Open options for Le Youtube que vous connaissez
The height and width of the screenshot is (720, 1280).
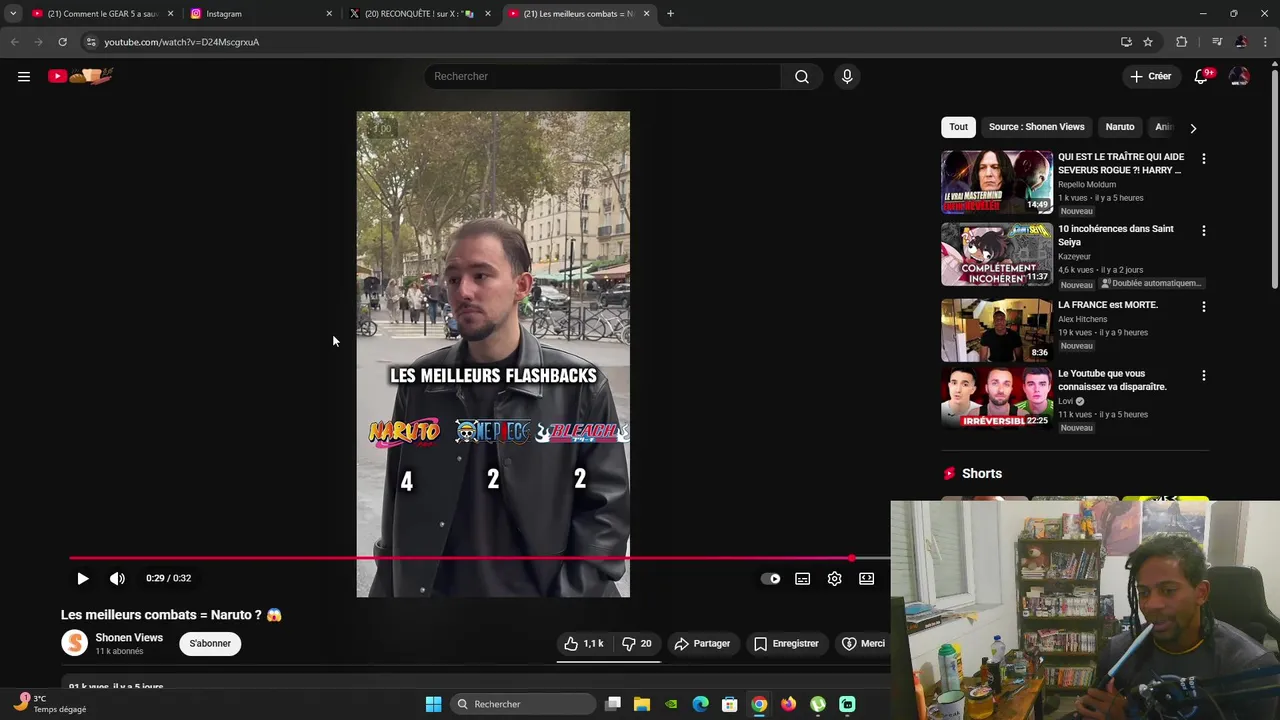(1203, 375)
